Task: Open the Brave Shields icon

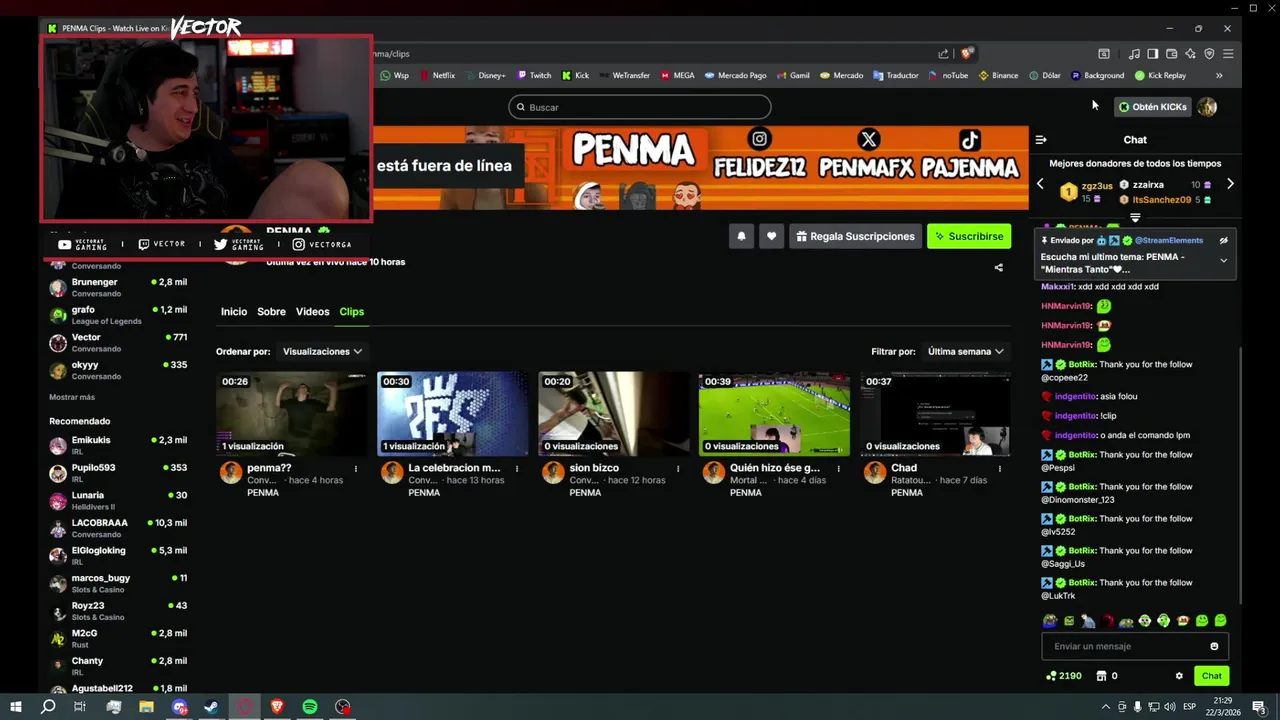Action: tap(966, 54)
